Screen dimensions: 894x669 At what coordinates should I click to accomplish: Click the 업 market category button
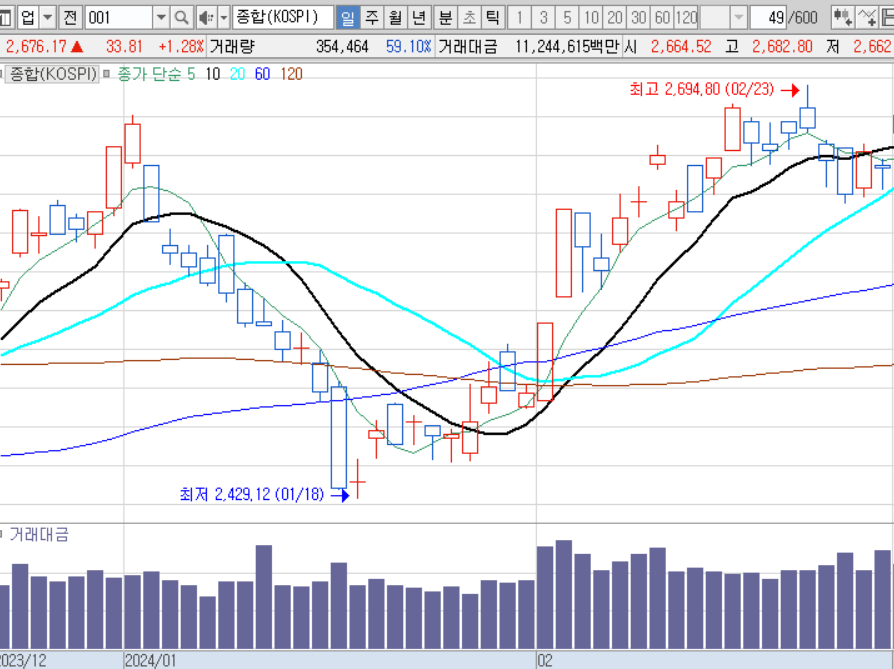click(x=29, y=18)
